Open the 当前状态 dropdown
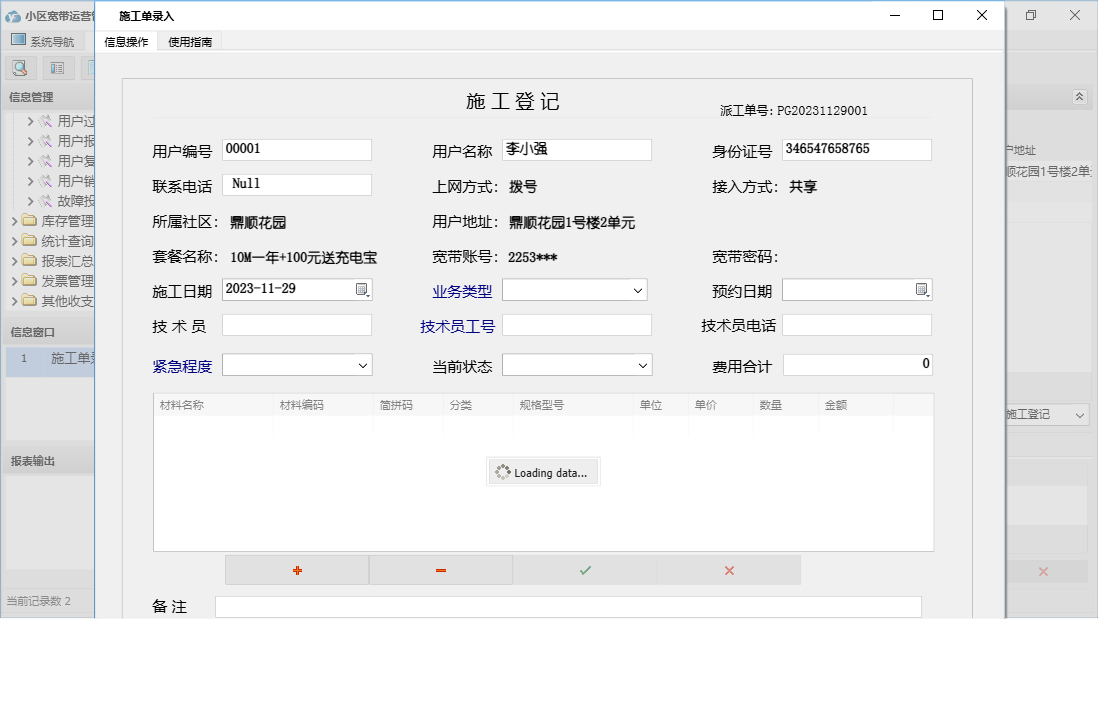Image resolution: width=1098 pixels, height=705 pixels. tap(641, 366)
